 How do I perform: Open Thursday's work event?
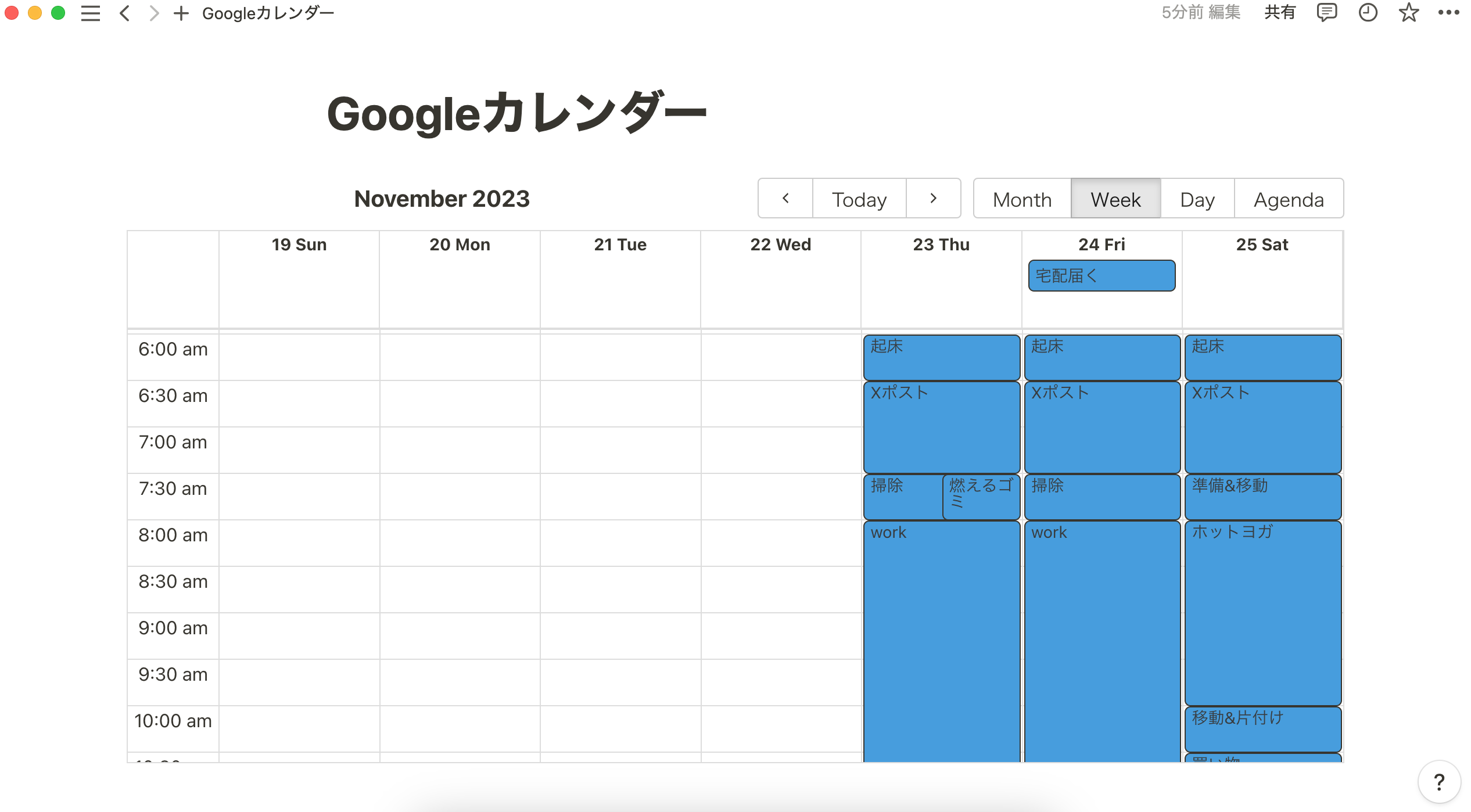941,641
